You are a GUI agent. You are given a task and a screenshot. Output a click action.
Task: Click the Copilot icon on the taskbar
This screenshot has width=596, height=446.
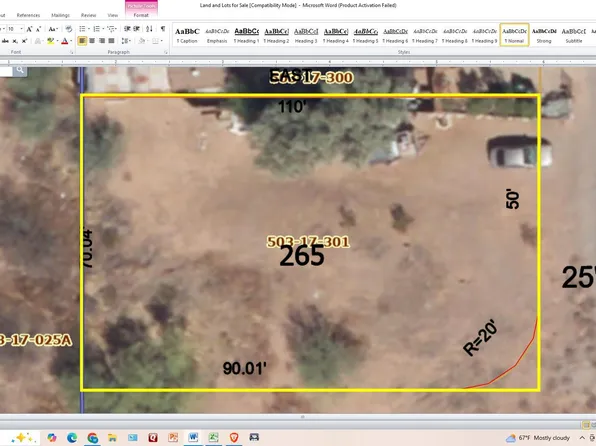[x=52, y=438]
